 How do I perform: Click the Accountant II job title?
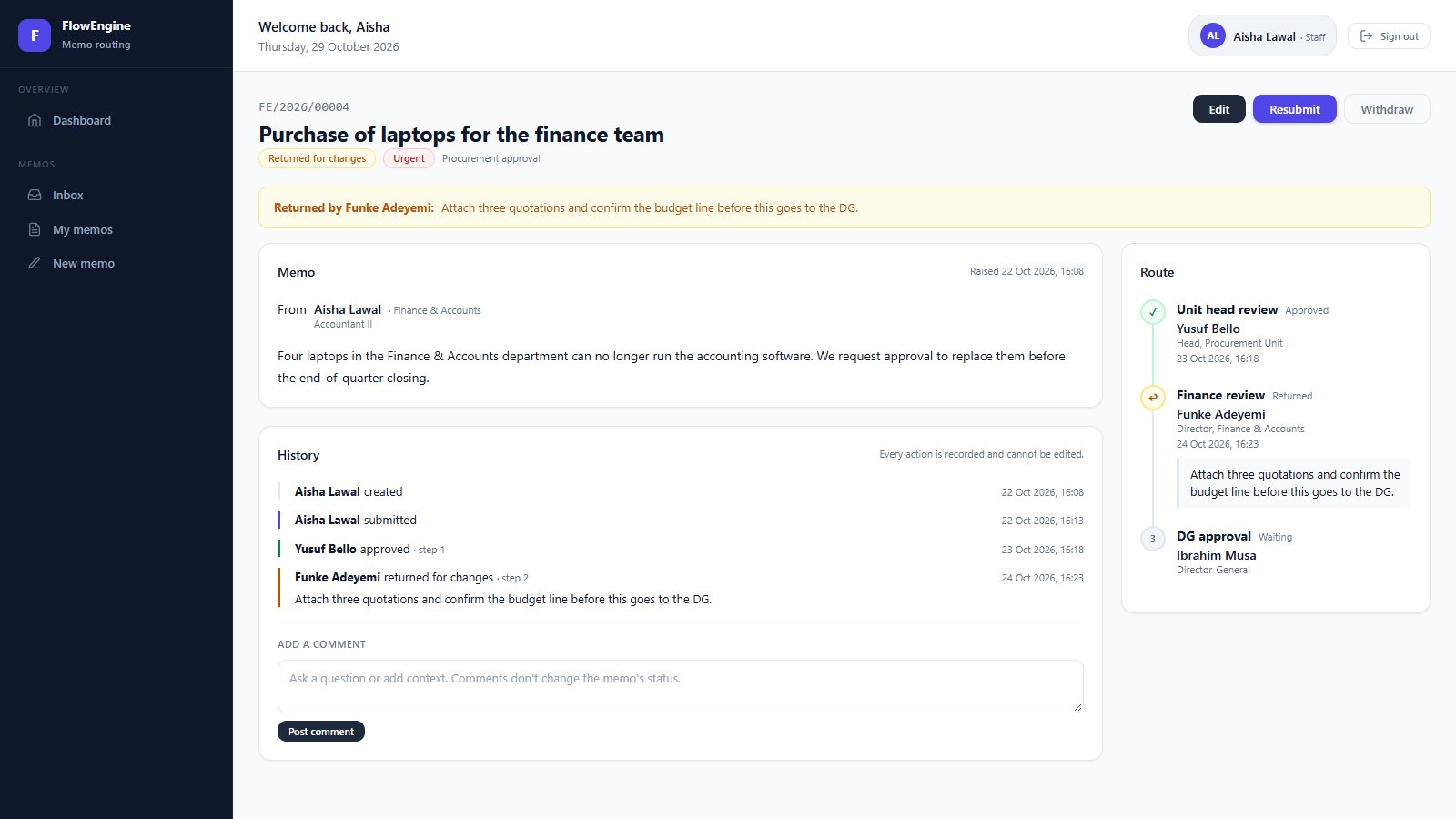pyautogui.click(x=343, y=324)
